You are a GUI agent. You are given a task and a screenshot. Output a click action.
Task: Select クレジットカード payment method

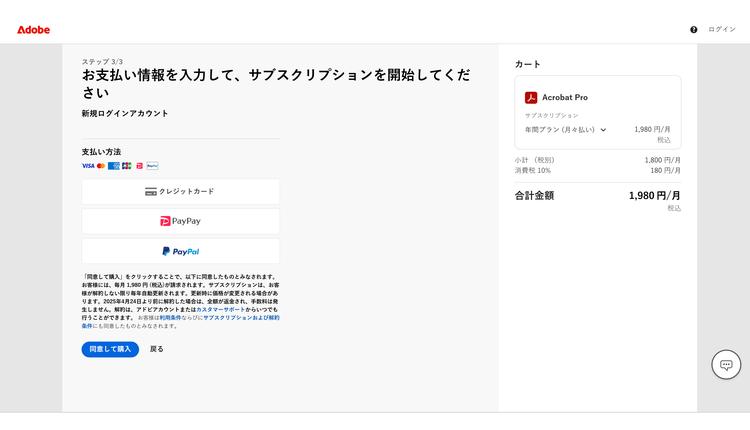tap(180, 191)
